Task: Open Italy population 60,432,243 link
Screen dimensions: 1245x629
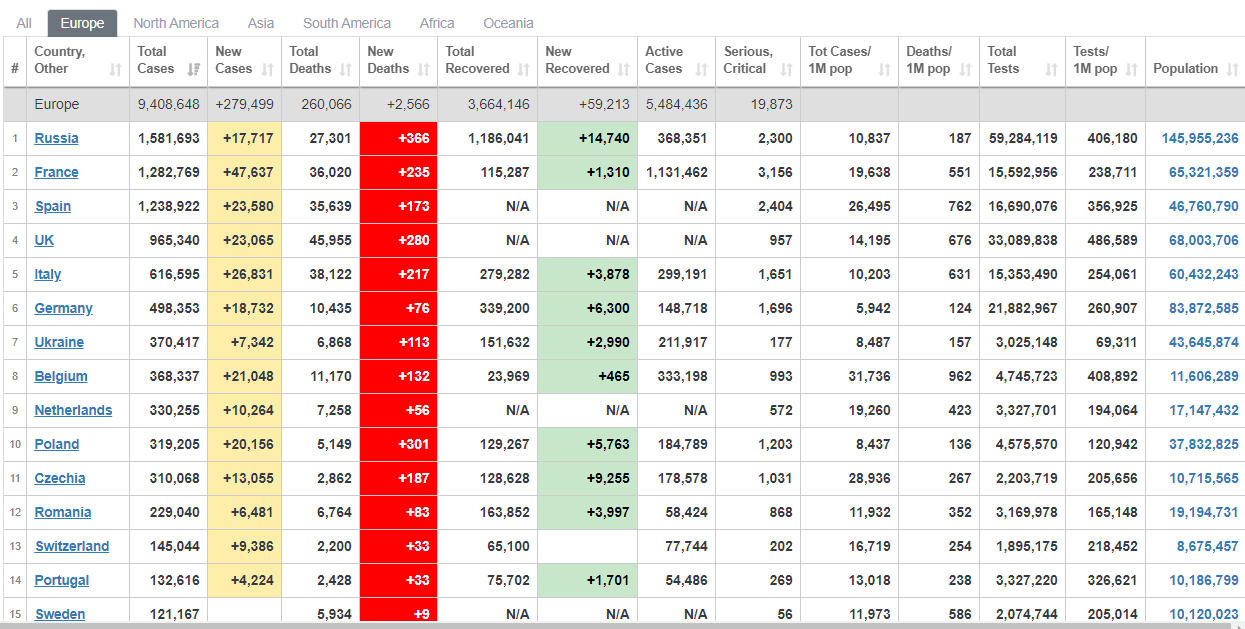Action: (x=1204, y=274)
